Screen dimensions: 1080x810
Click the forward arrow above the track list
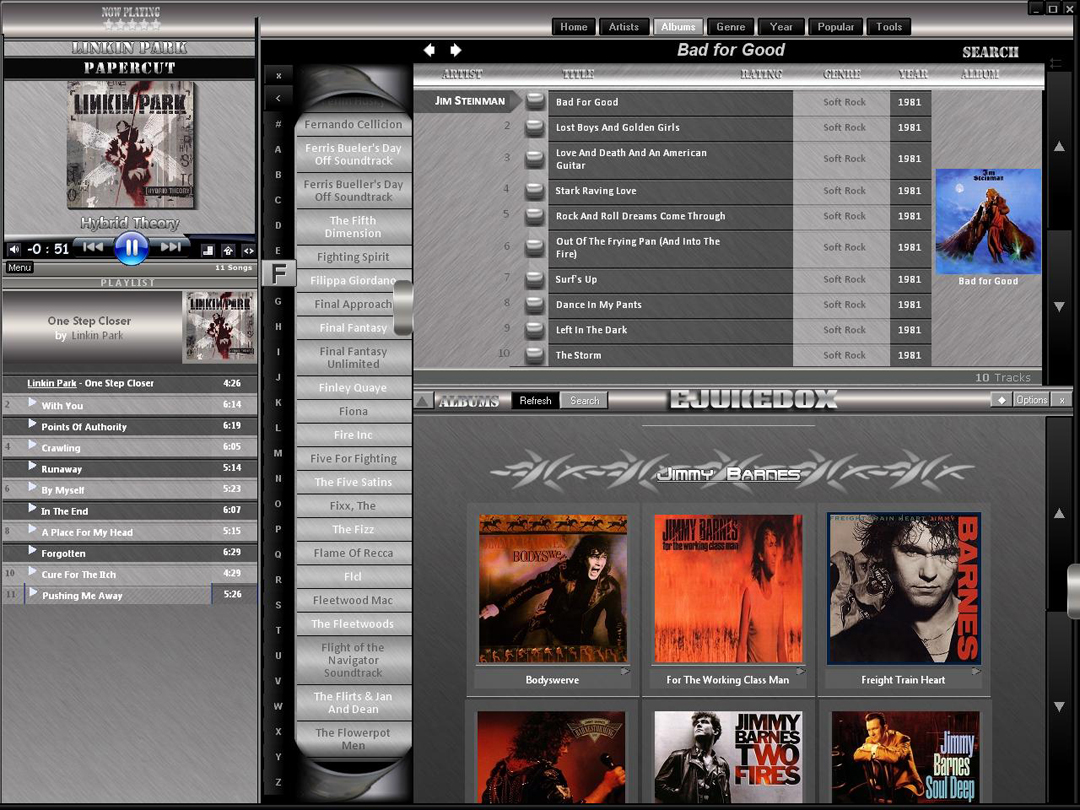point(456,50)
